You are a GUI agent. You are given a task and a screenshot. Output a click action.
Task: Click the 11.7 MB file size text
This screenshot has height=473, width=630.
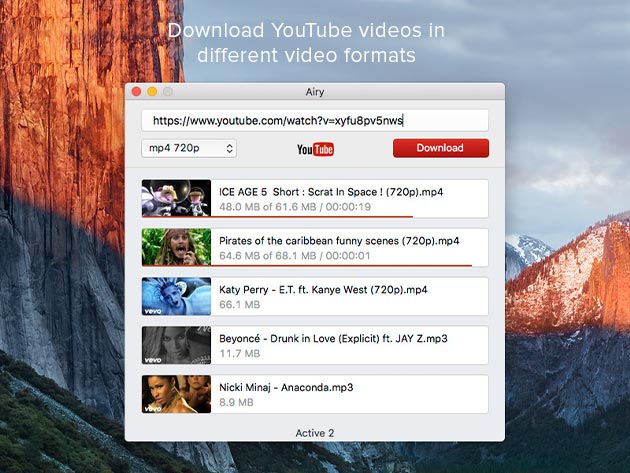click(239, 354)
